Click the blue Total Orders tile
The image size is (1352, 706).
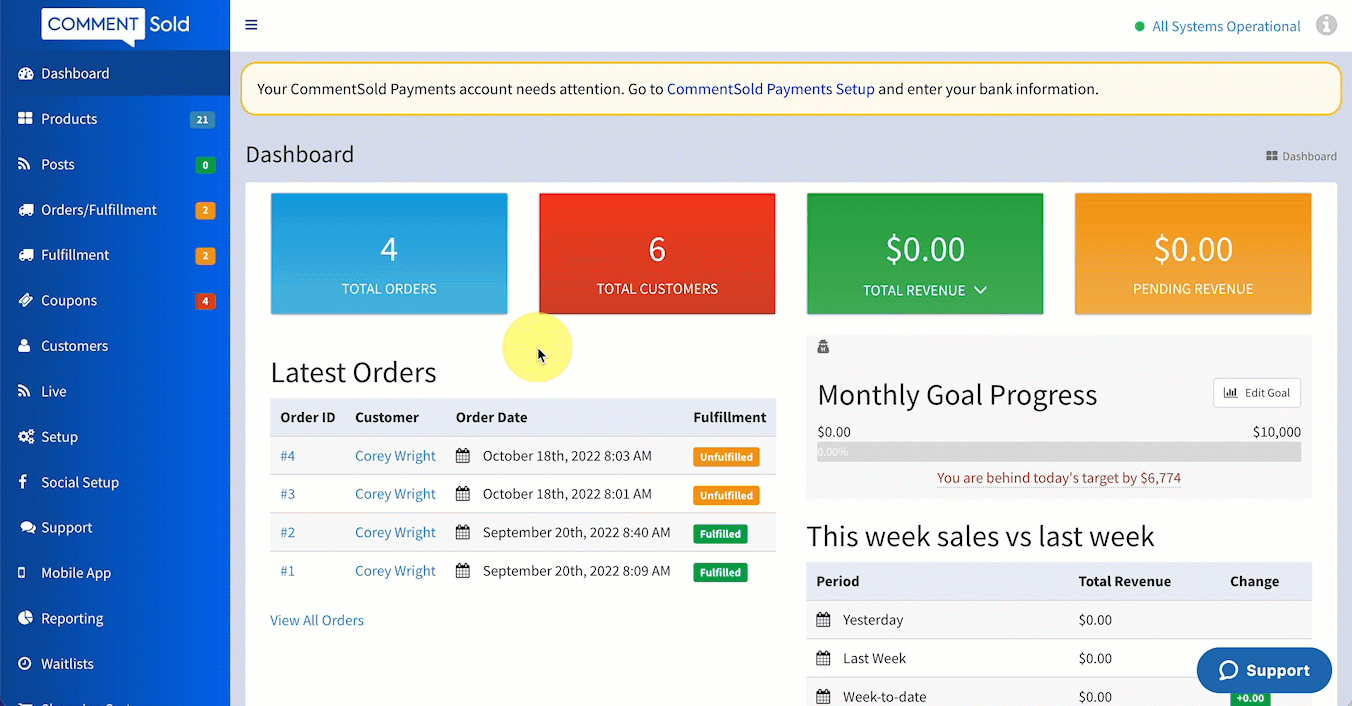[x=389, y=254]
